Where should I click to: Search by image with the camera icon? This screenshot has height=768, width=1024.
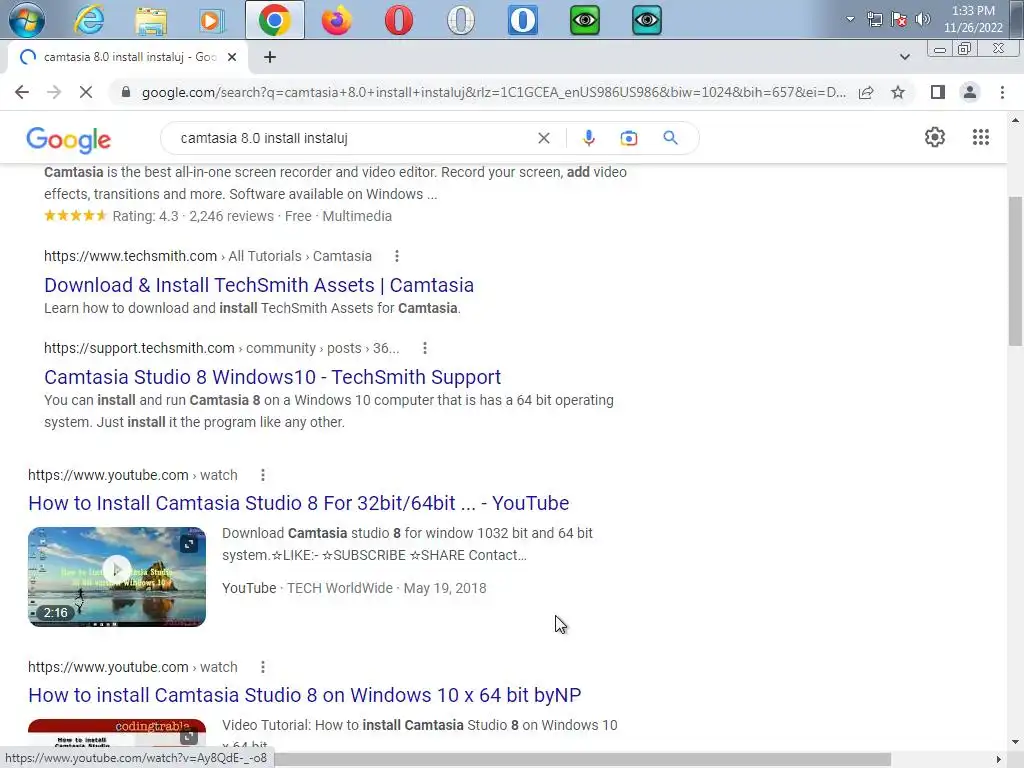coord(628,138)
